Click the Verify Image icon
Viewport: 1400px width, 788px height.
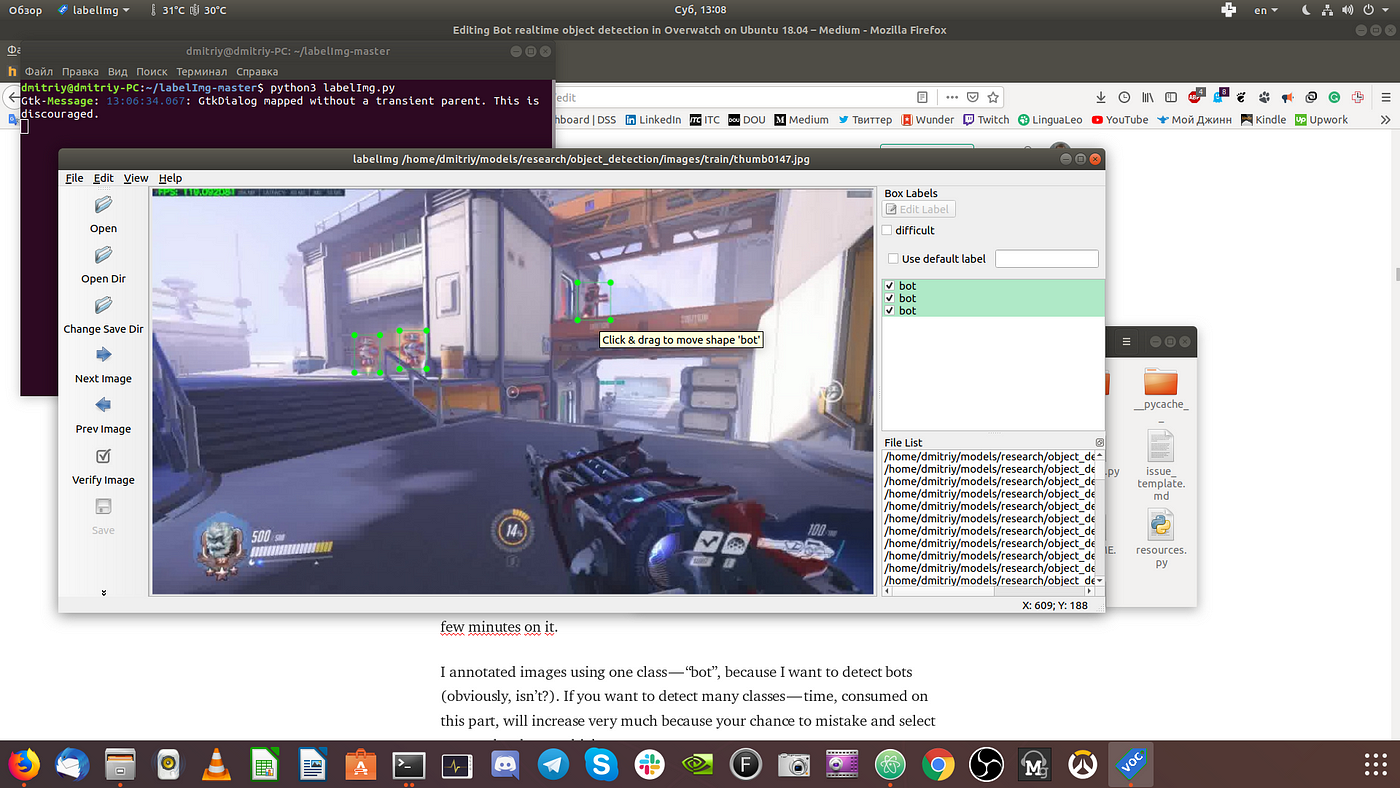[x=103, y=456]
